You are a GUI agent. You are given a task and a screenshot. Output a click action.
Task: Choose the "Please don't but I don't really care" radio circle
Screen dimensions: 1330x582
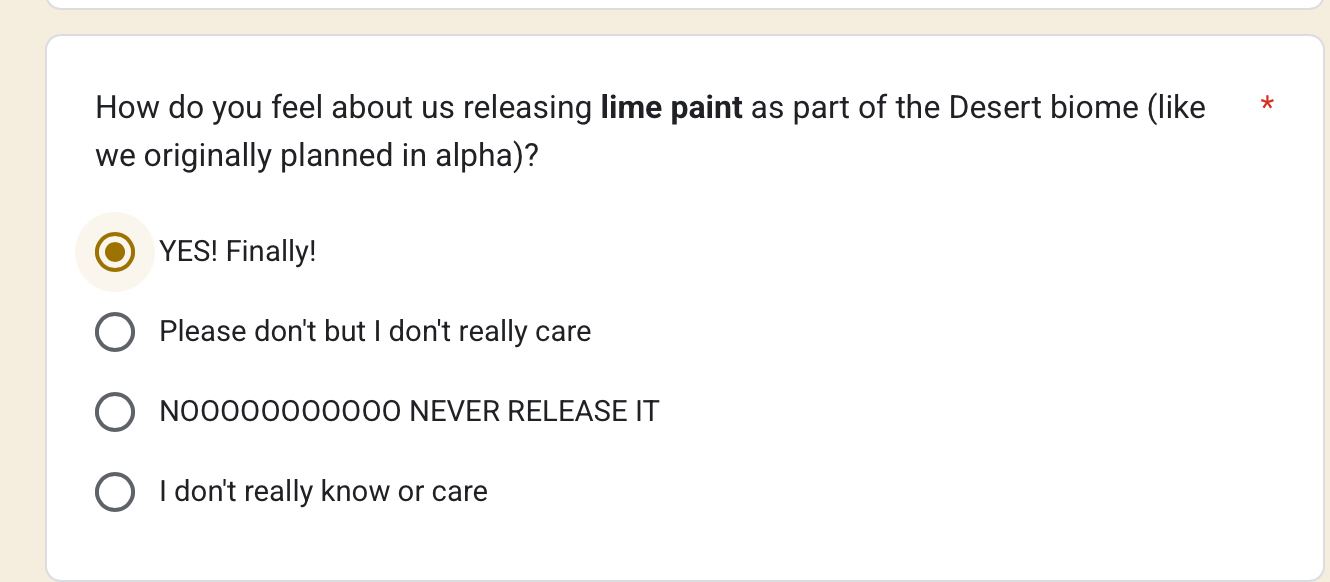click(115, 332)
